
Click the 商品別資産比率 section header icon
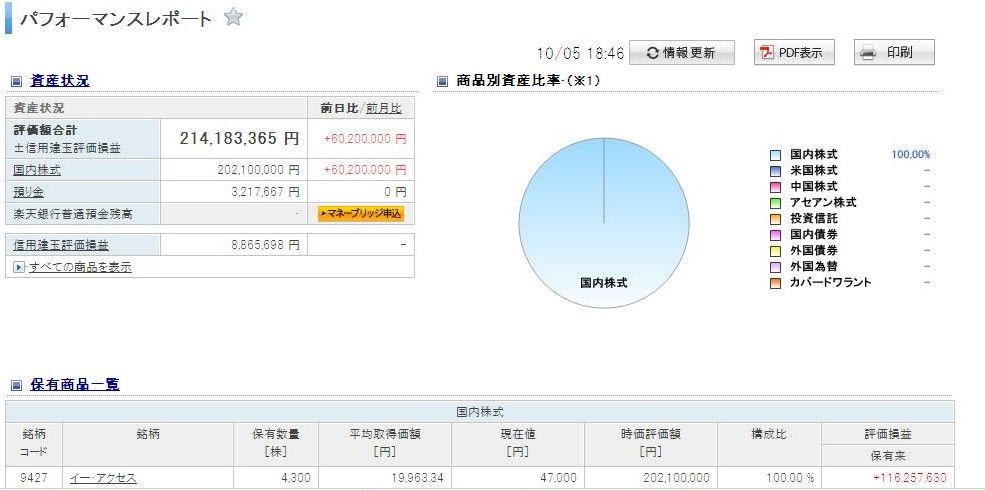pyautogui.click(x=443, y=82)
